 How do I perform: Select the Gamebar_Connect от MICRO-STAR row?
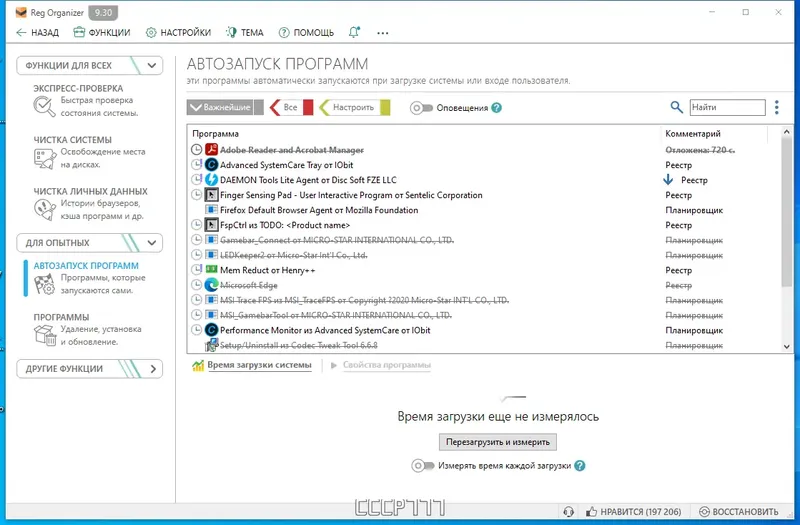484,240
